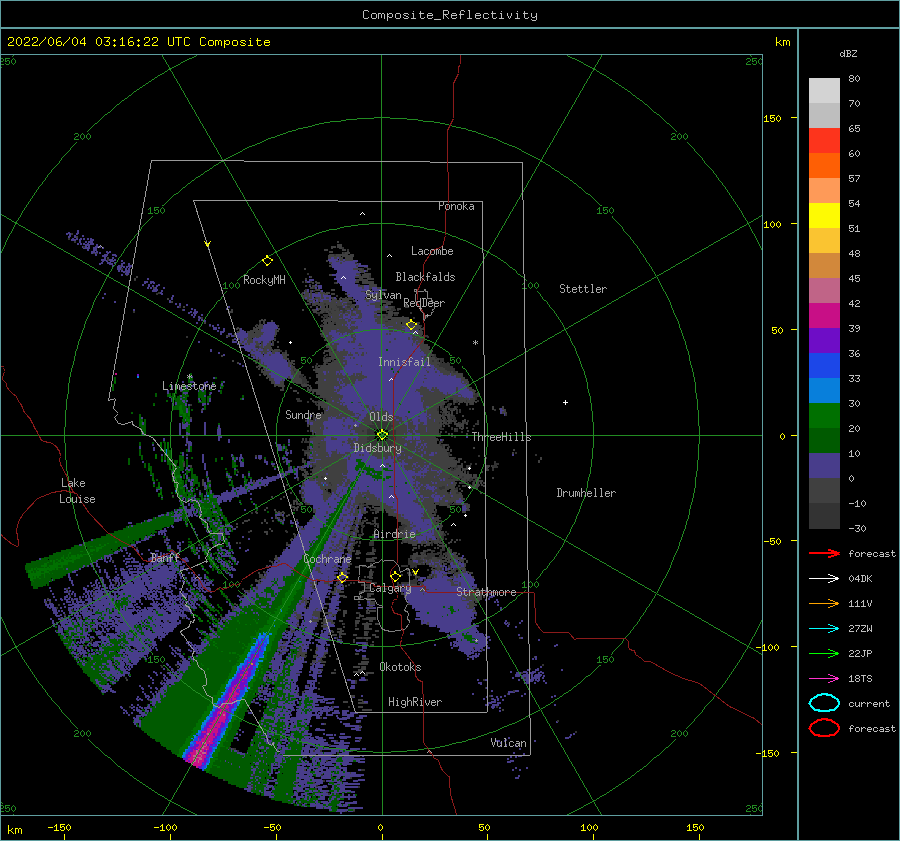Select the slate purple 10 dBZ swatch
This screenshot has width=900, height=841.
[824, 466]
